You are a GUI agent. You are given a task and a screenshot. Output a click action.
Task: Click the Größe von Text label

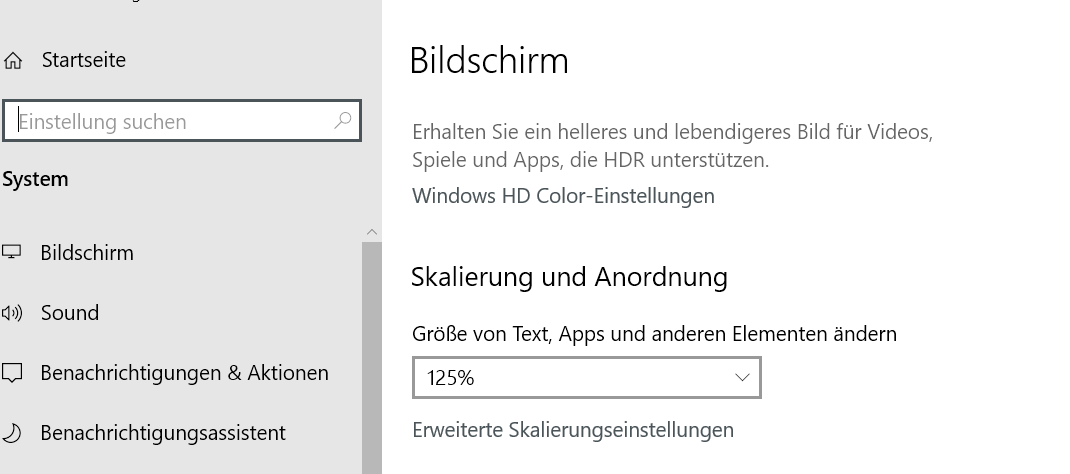coord(654,334)
